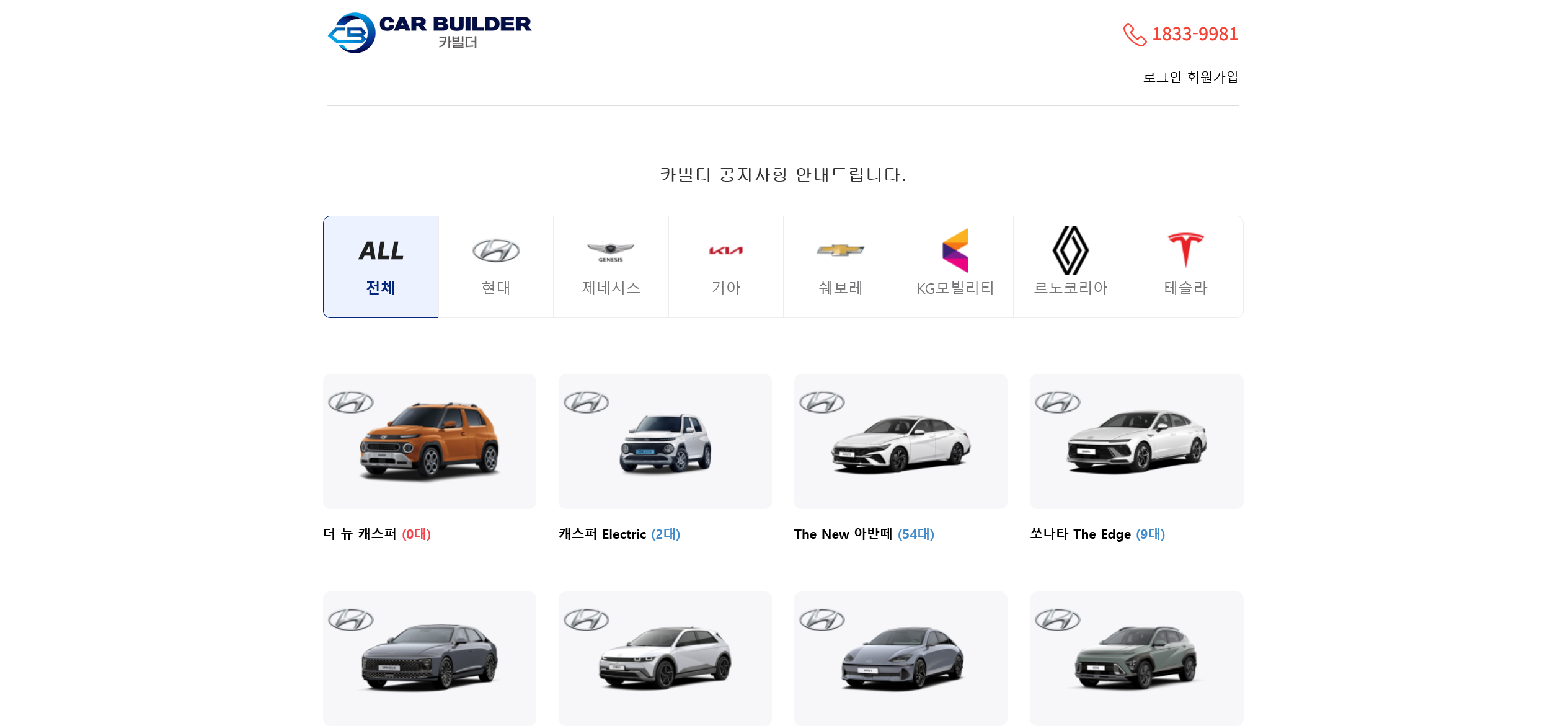Call number 1833-9981 link

1195,34
